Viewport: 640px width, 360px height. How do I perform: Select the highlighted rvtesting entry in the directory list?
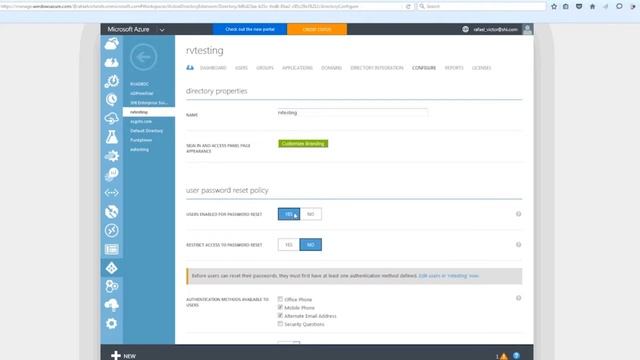click(x=149, y=112)
